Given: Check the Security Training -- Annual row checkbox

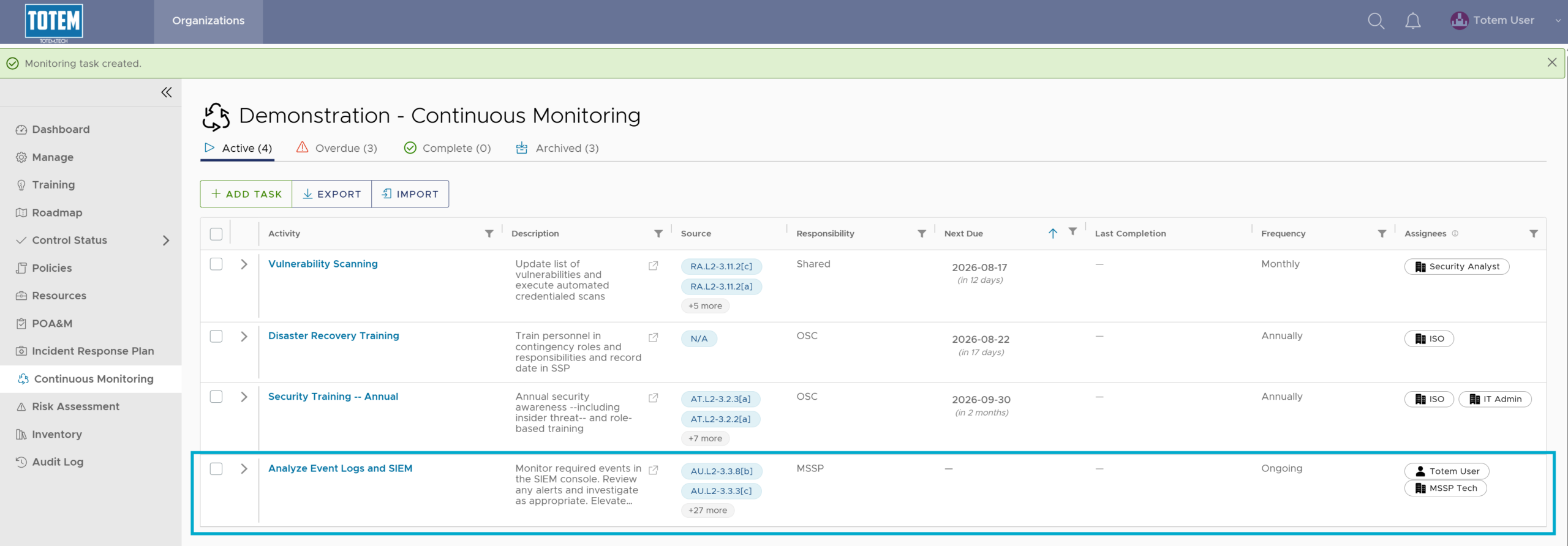Looking at the screenshot, I should [x=216, y=397].
